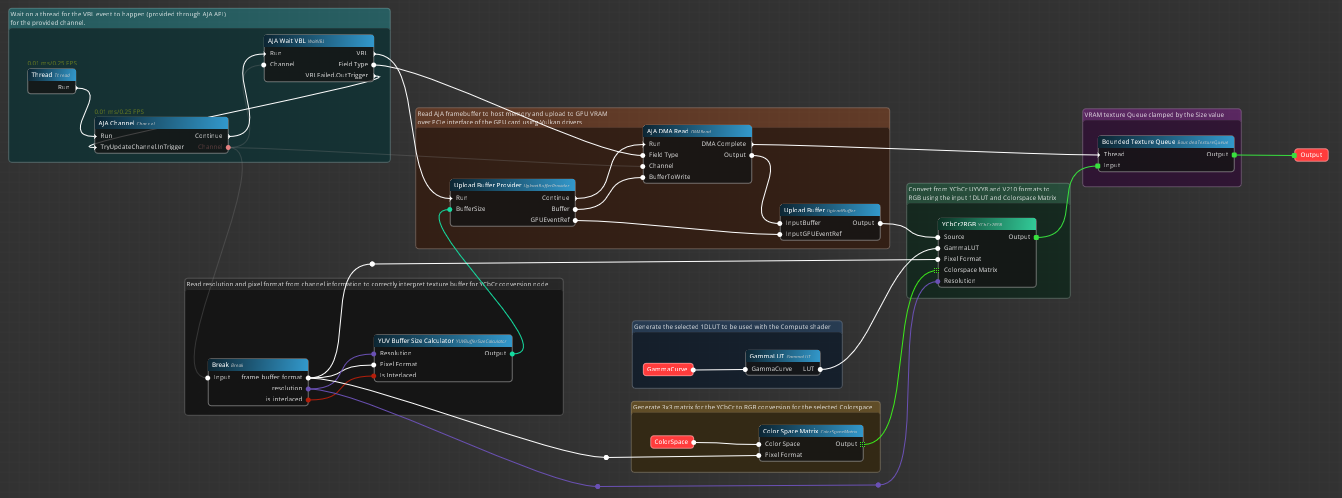Click the GPUEventRef output pin
The width and height of the screenshot is (1342, 498).
click(576, 220)
